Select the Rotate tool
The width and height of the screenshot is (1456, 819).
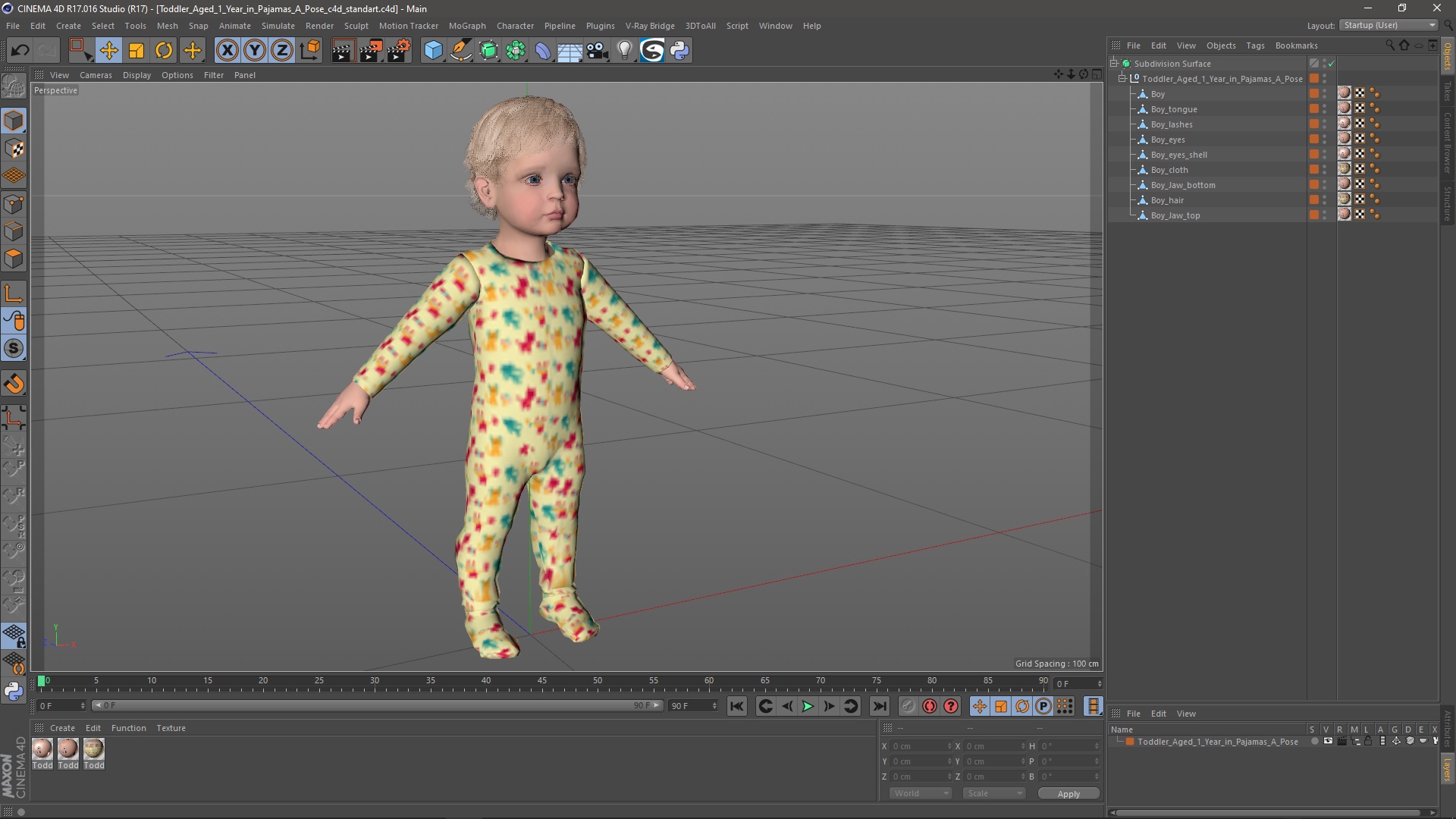(164, 51)
